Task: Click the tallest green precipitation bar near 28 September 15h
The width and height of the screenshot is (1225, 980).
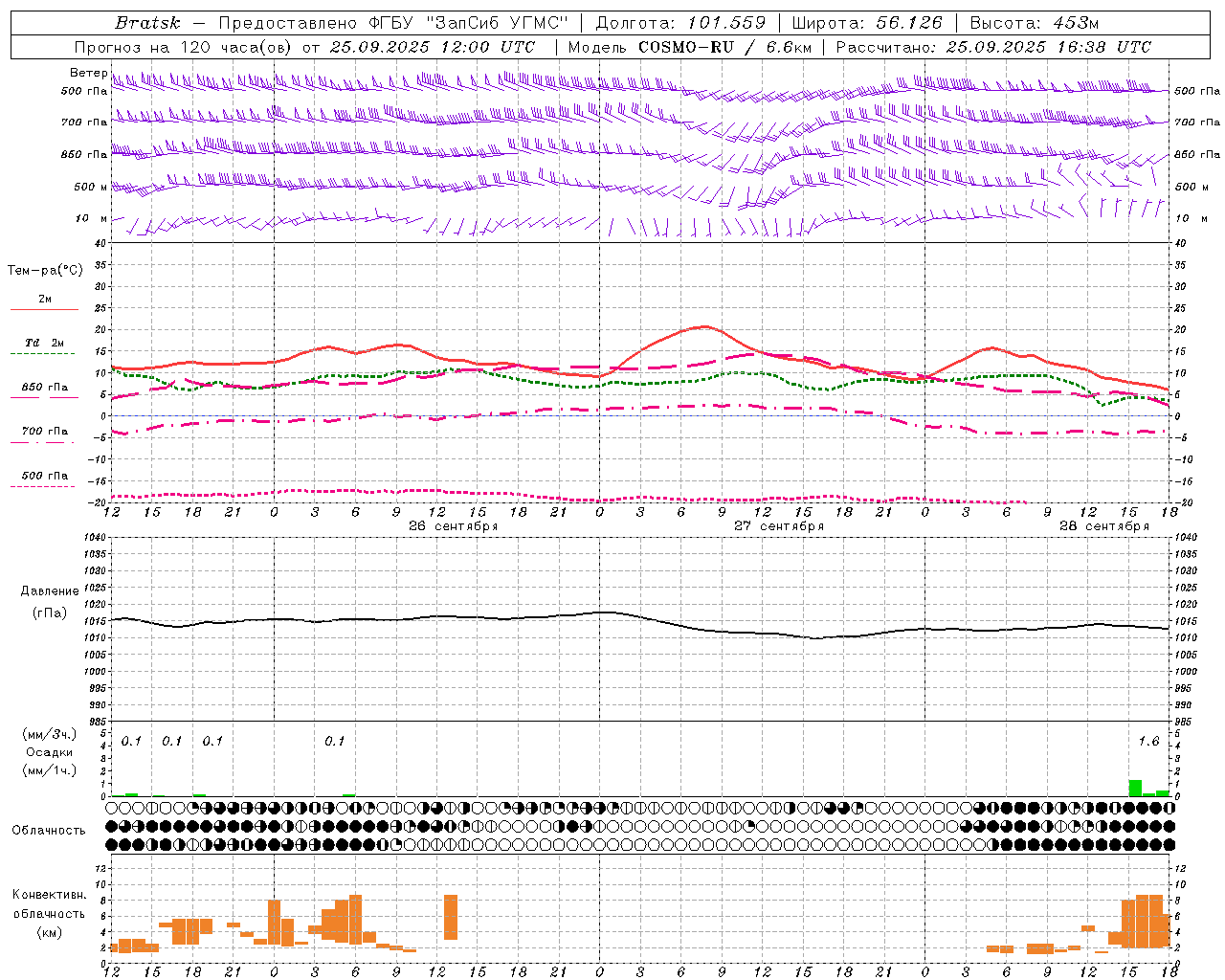Action: pyautogui.click(x=1135, y=789)
